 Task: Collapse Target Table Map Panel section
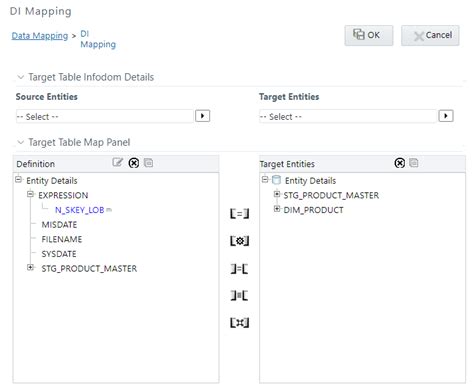point(21,143)
